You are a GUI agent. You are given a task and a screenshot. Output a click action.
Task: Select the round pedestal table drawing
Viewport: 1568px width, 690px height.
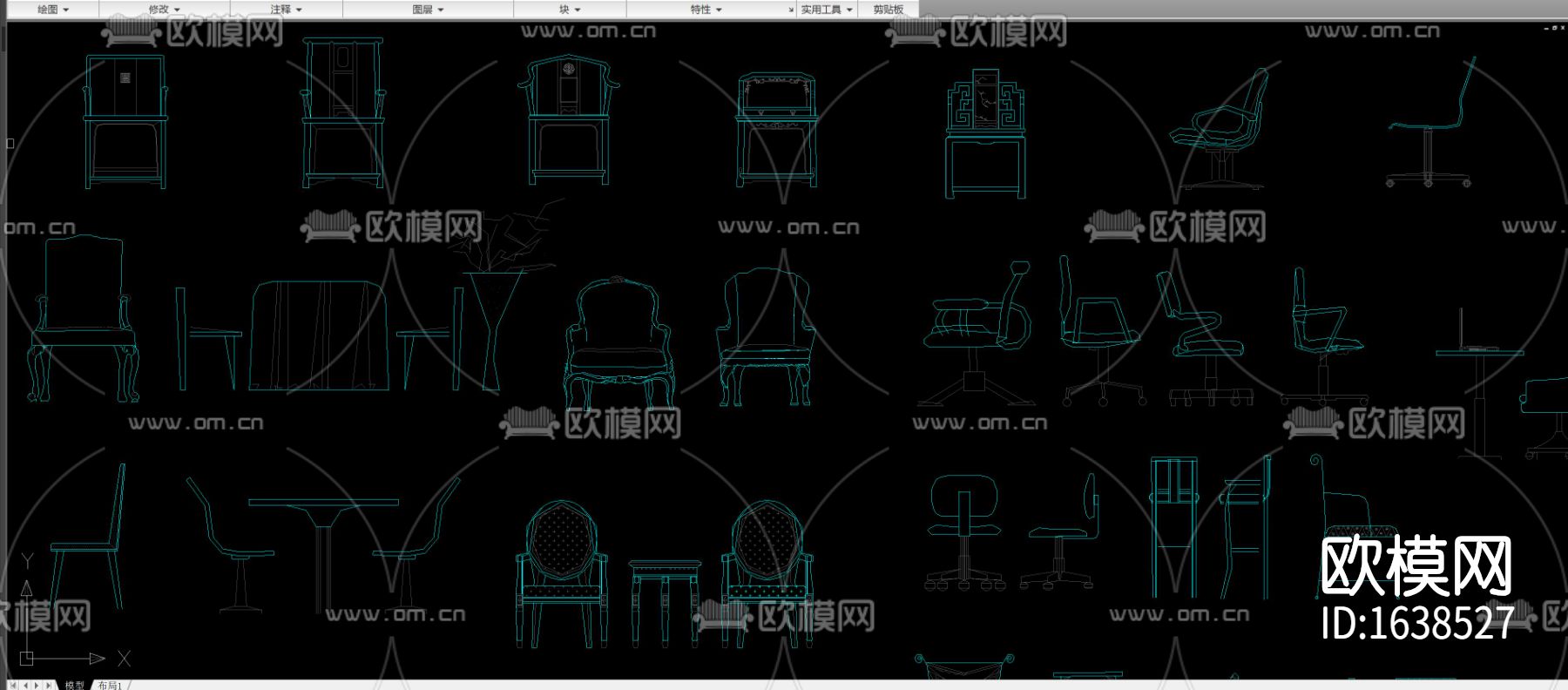pyautogui.click(x=324, y=554)
